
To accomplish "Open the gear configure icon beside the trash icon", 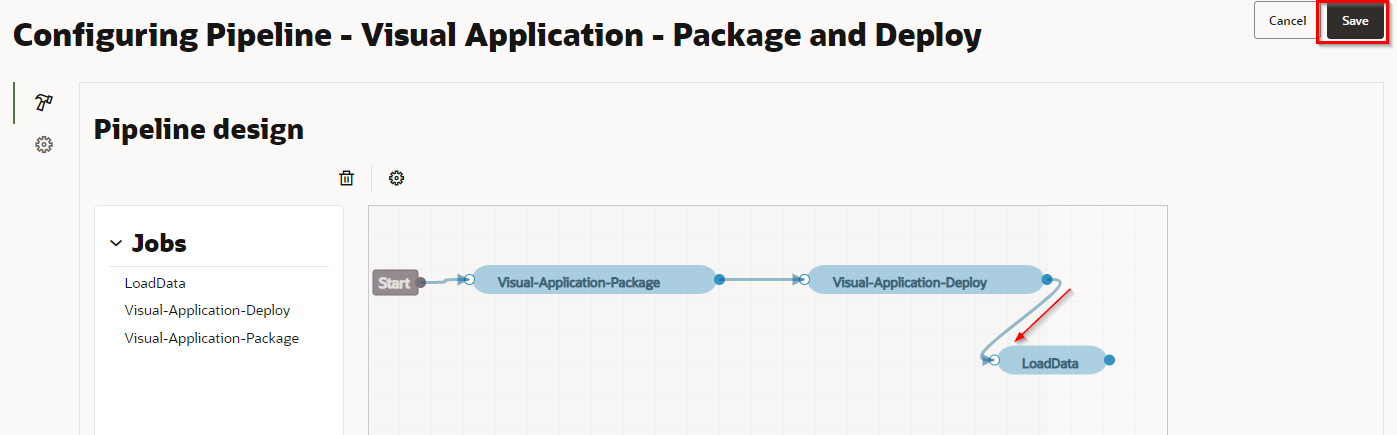I will (x=397, y=178).
